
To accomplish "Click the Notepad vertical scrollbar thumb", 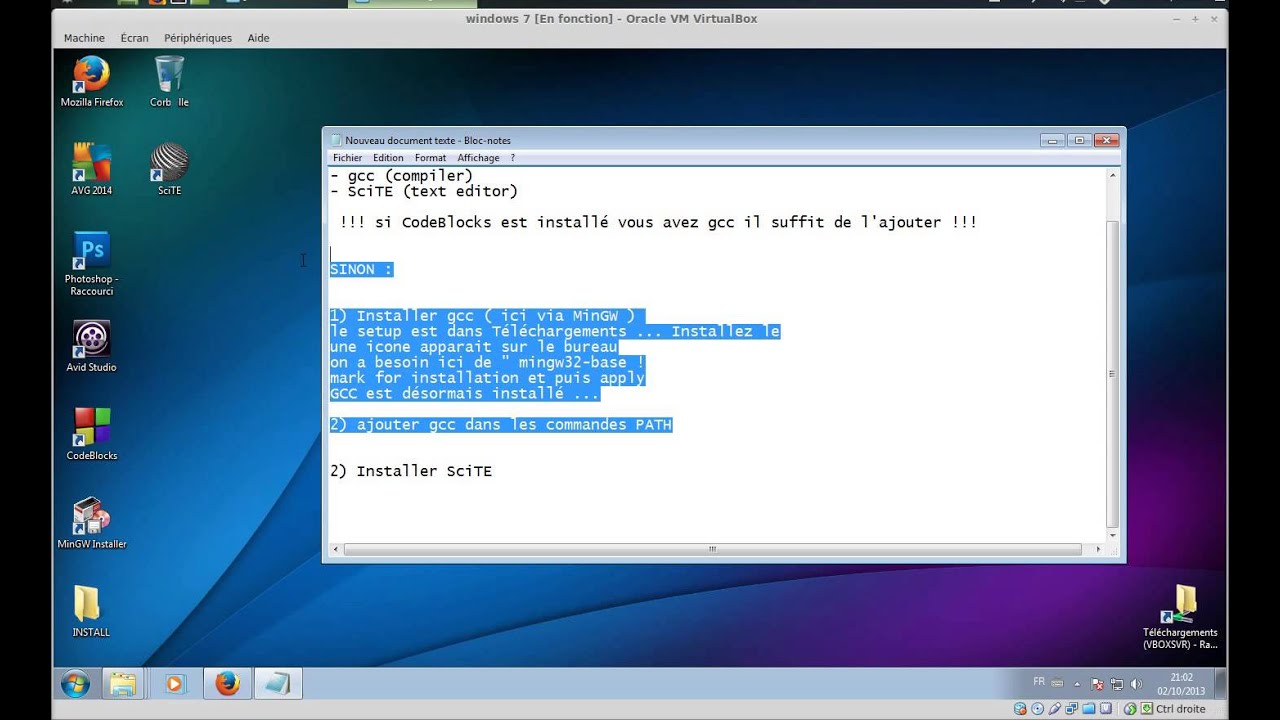I will pyautogui.click(x=1113, y=373).
